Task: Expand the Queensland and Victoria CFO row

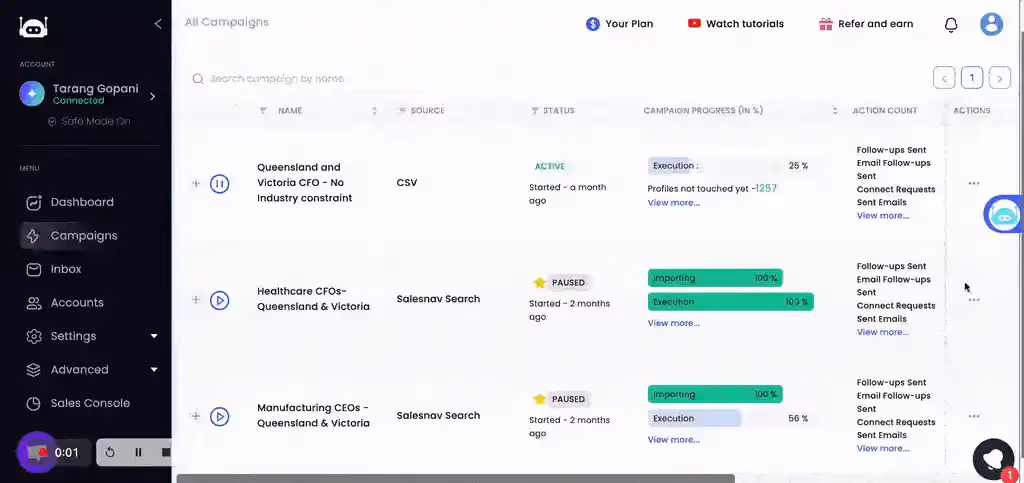Action: click(x=195, y=184)
